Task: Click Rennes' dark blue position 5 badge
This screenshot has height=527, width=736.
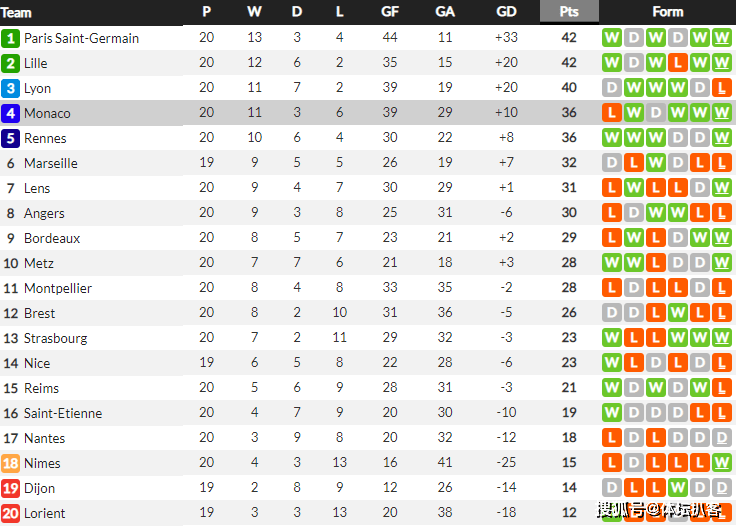Action: (x=10, y=138)
